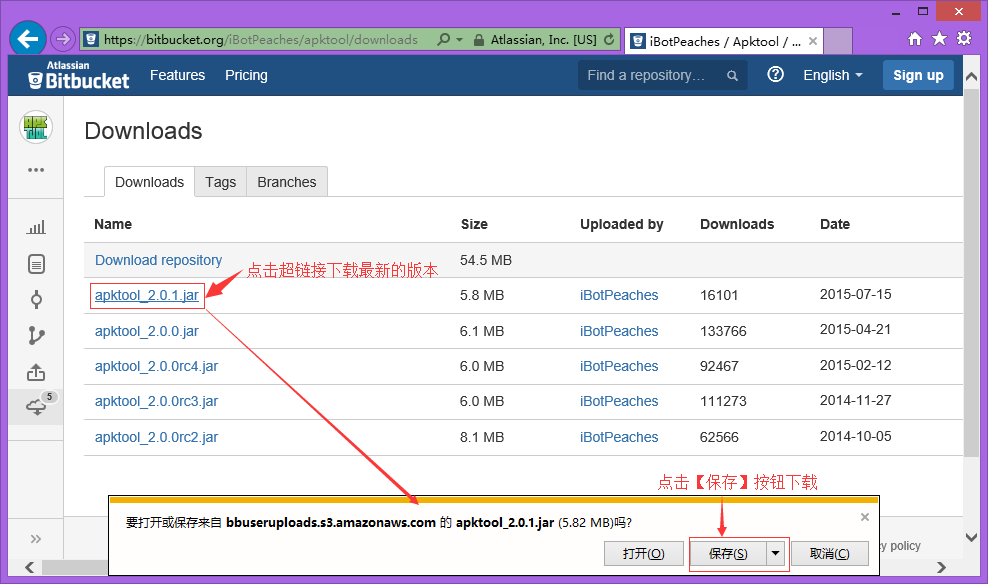This screenshot has height=584, width=988.
Task: Click the 2015-07-15 date cell
Action: pos(856,294)
